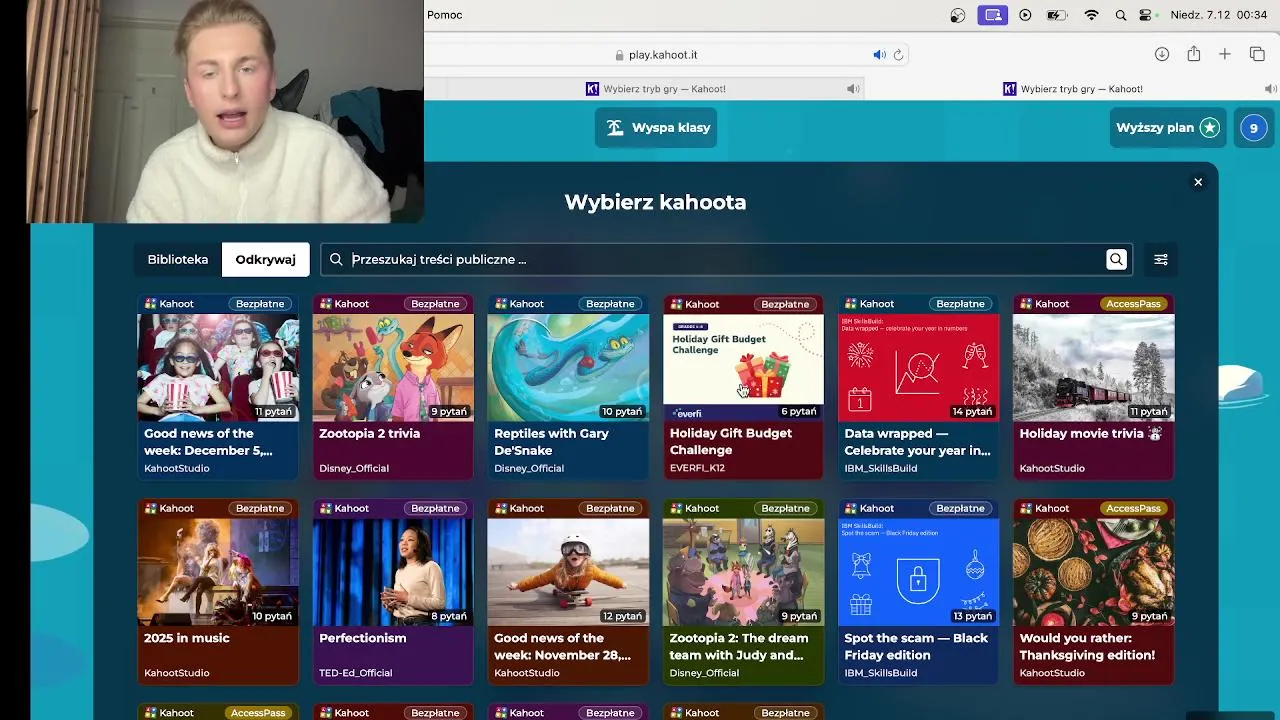Select the Odkrywaj tab
The image size is (1280, 720).
click(265, 260)
